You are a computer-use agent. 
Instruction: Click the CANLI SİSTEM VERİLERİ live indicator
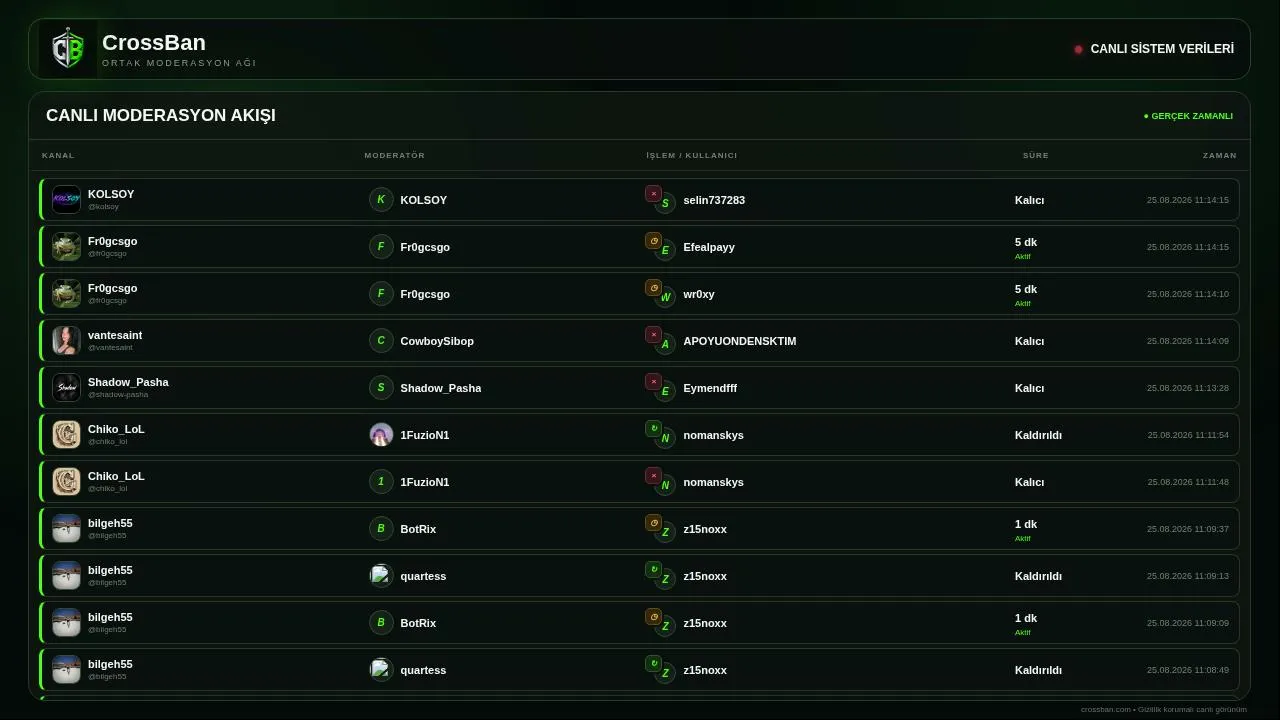pyautogui.click(x=1154, y=49)
